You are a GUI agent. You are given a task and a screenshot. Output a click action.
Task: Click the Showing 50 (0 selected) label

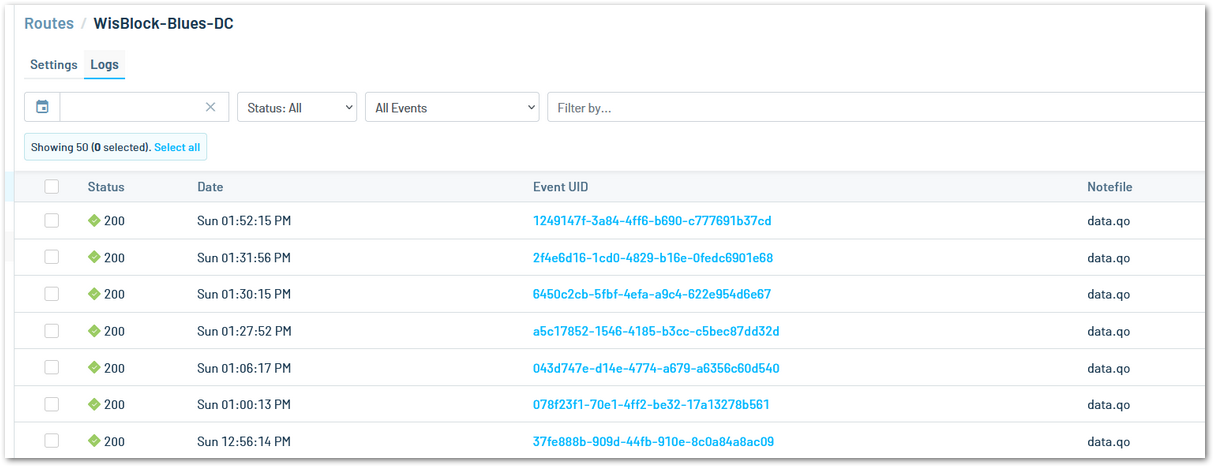91,147
